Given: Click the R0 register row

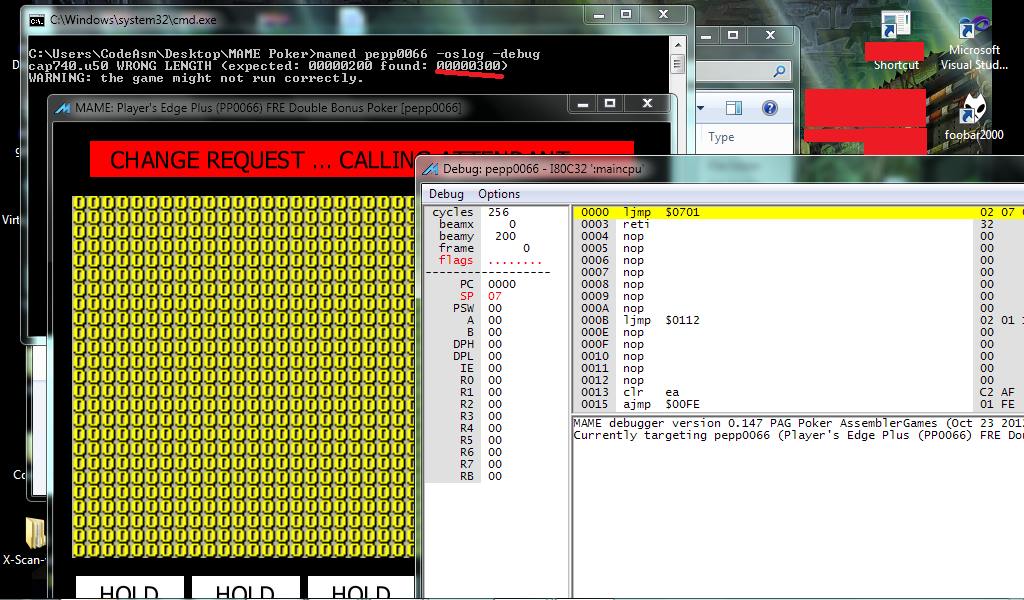Looking at the screenshot, I should [x=496, y=380].
